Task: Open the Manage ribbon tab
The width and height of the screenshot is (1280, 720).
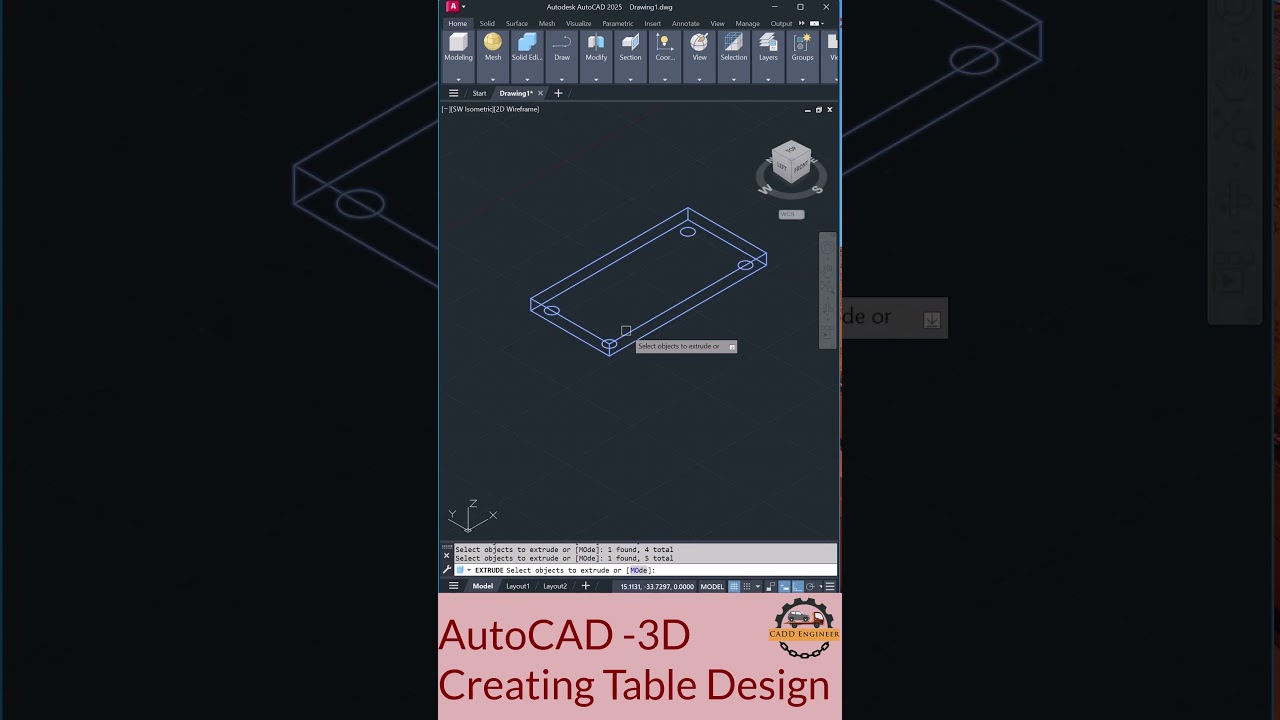Action: (748, 23)
